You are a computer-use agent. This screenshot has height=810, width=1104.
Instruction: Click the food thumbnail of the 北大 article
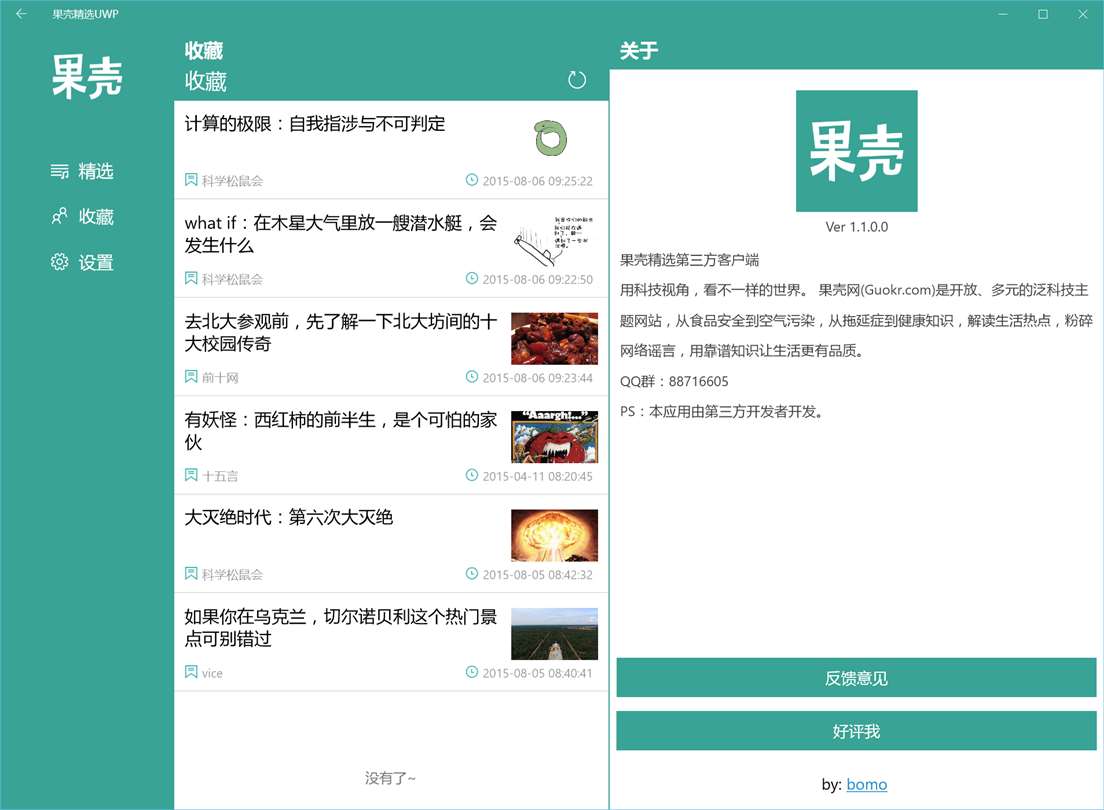(x=554, y=339)
